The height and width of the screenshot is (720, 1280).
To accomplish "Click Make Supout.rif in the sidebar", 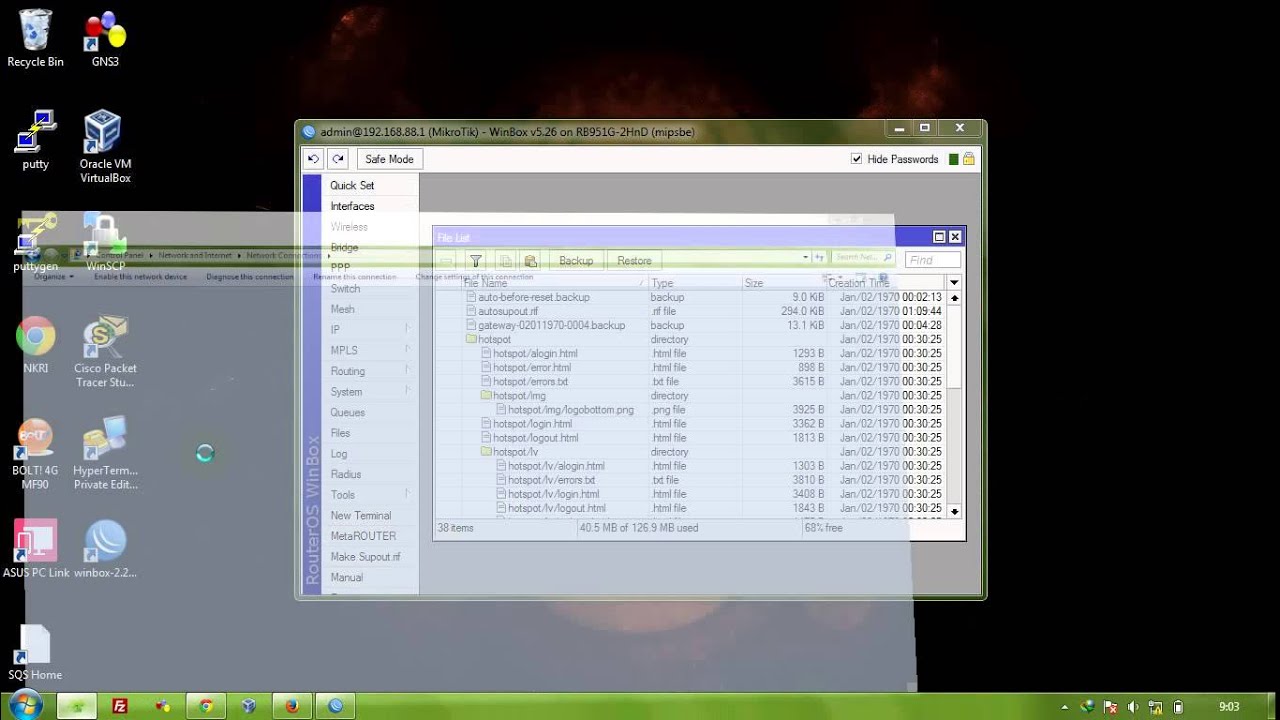I will [369, 557].
